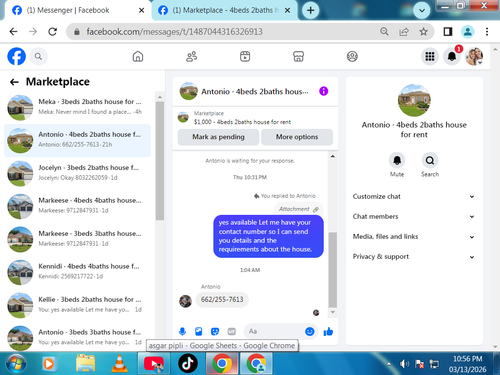Viewport: 500px width, 375px height.
Task: Close the Messenger | Facebook tab
Action: pyautogui.click(x=141, y=10)
